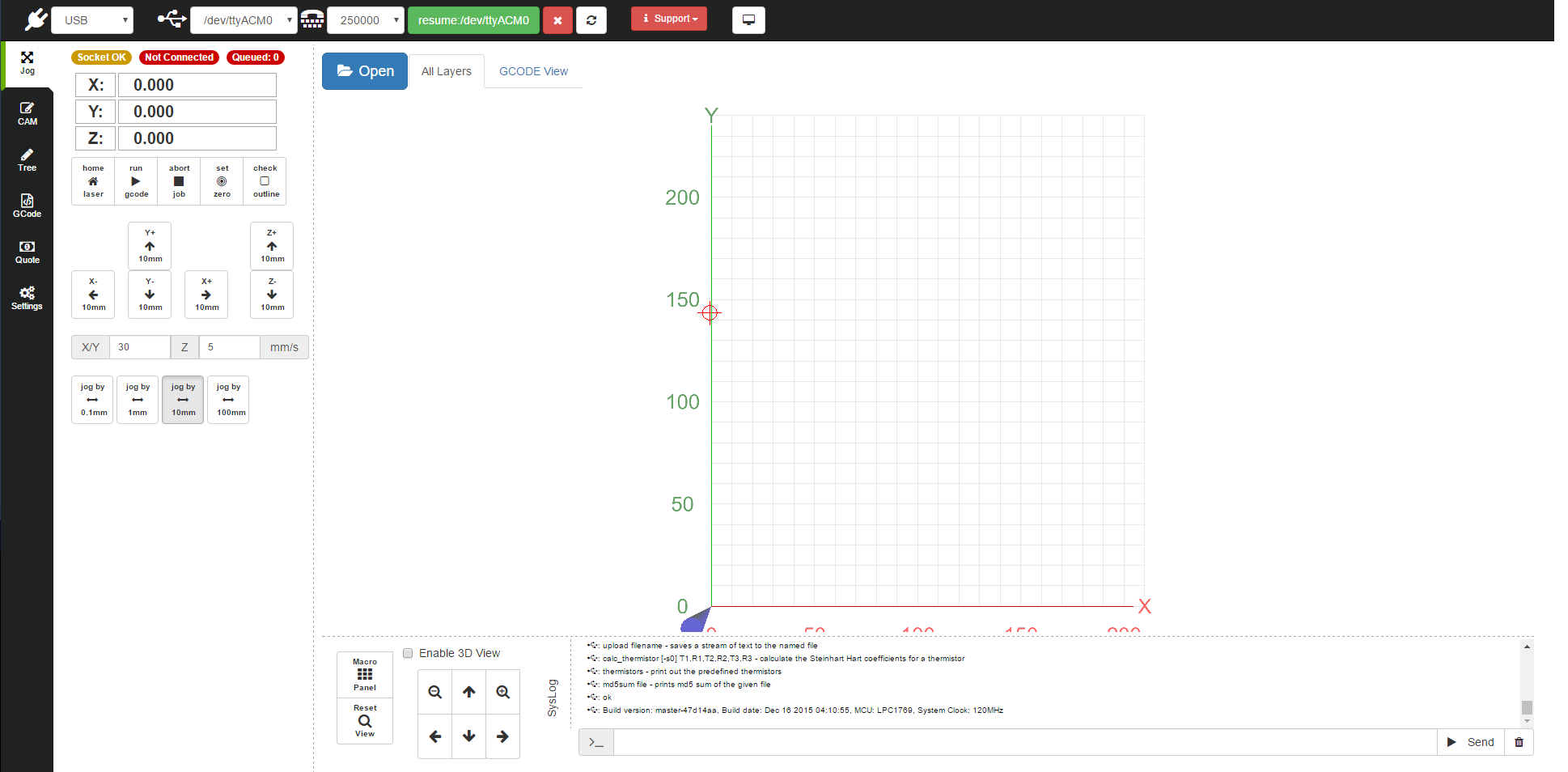Open the Support dropdown menu

click(669, 19)
